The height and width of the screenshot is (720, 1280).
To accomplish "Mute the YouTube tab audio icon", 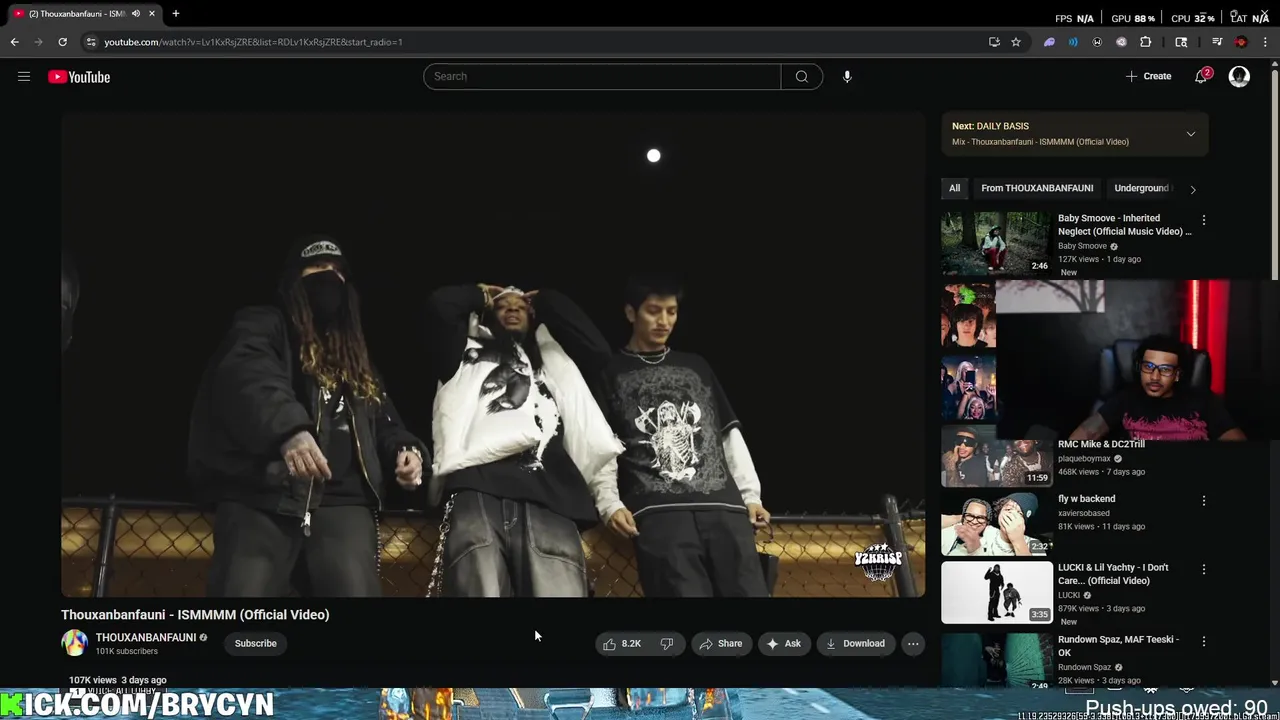I will [x=136, y=14].
